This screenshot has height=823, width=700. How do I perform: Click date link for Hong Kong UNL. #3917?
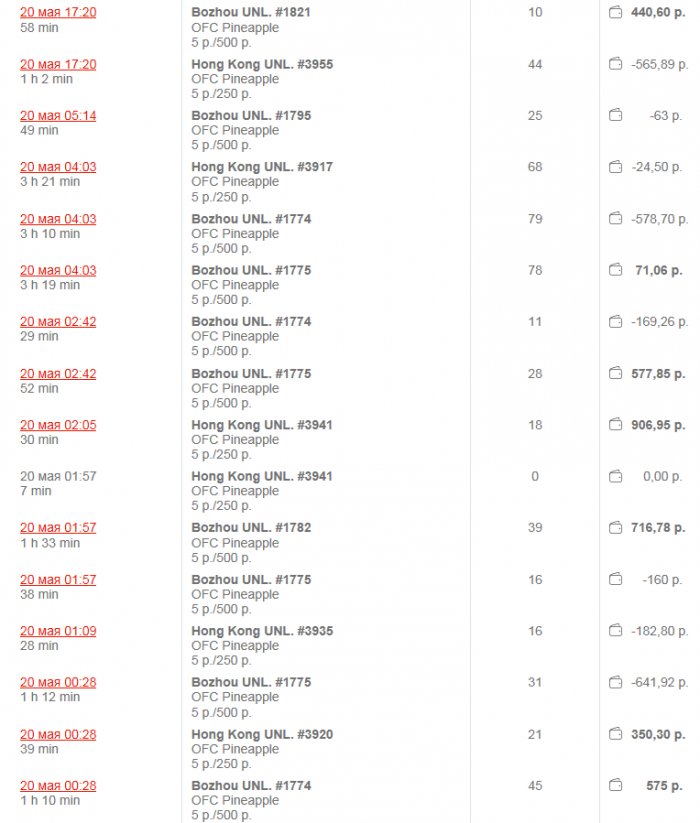[58, 167]
